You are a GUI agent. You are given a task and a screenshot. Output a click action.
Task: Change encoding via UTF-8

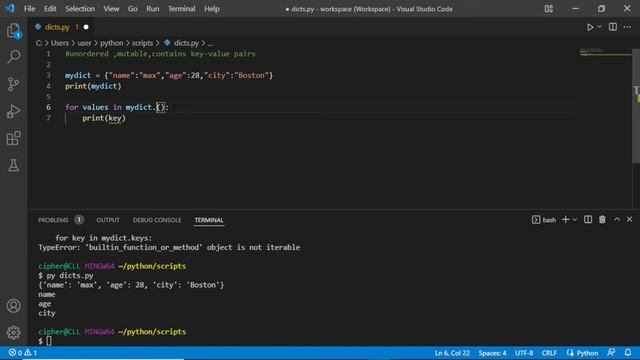pyautogui.click(x=524, y=353)
